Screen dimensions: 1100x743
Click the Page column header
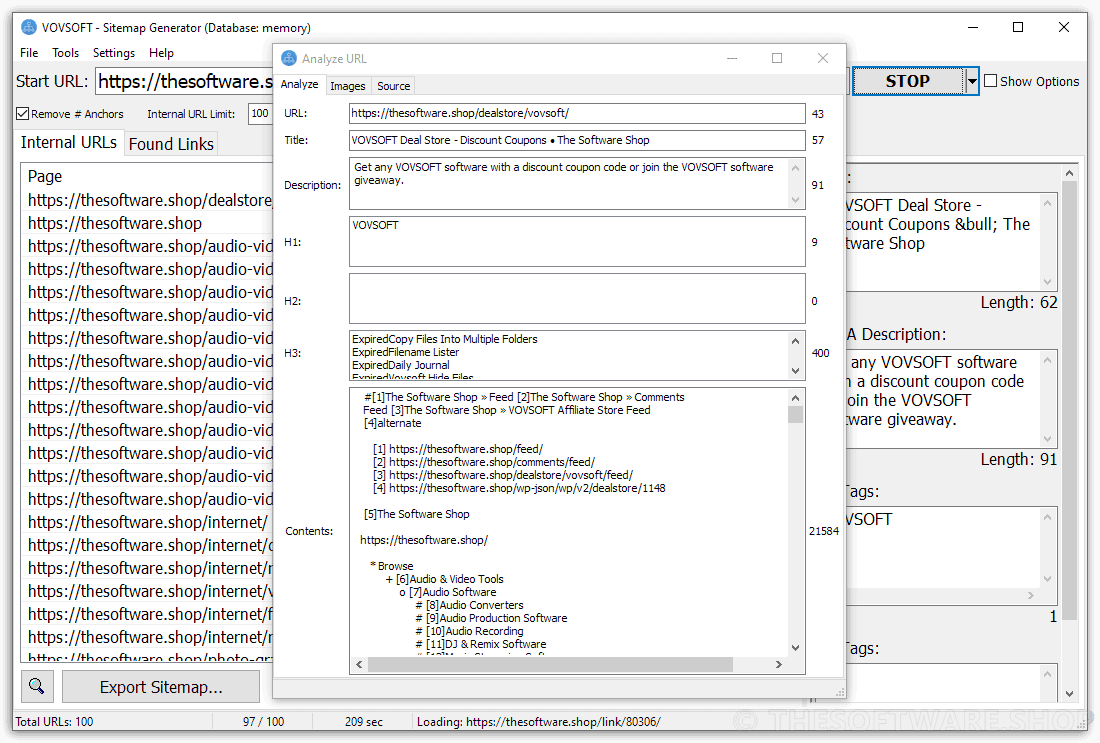point(45,176)
